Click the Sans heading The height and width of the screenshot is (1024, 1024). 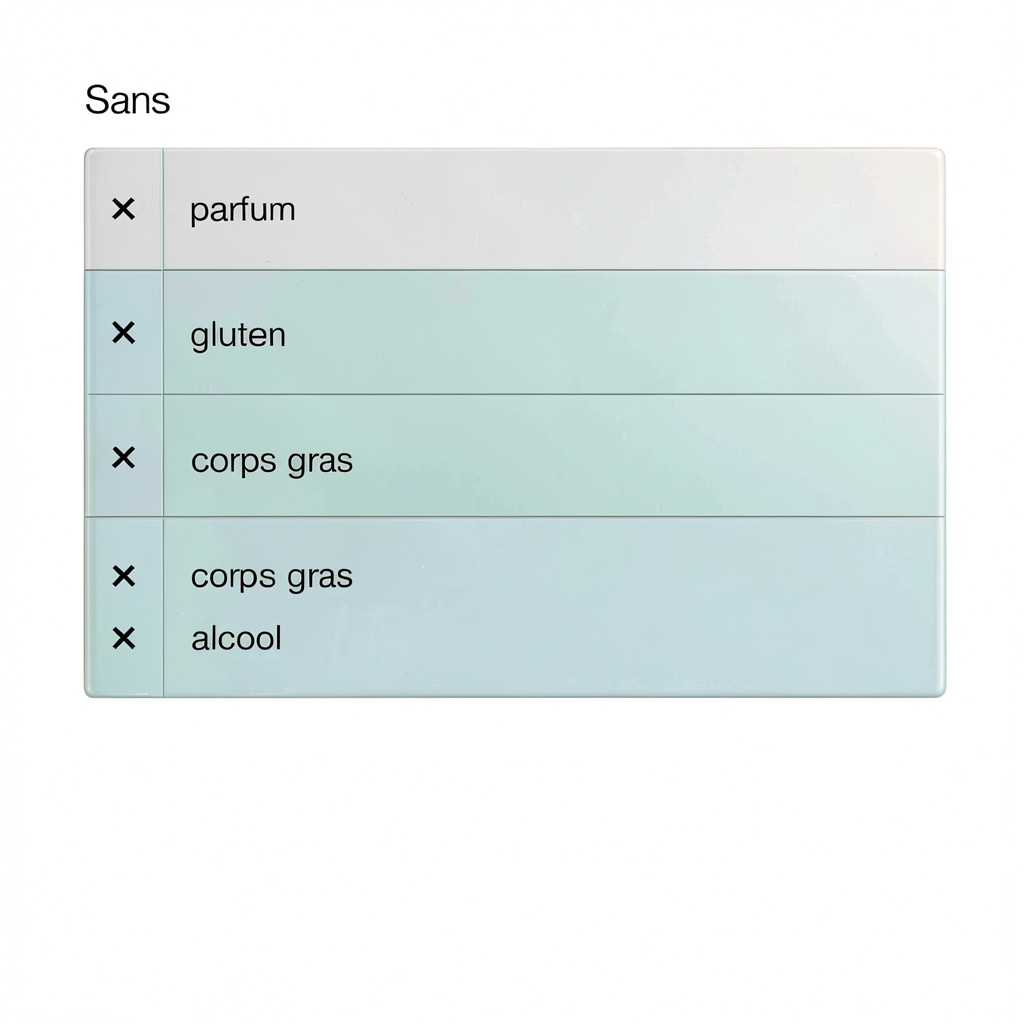point(127,100)
